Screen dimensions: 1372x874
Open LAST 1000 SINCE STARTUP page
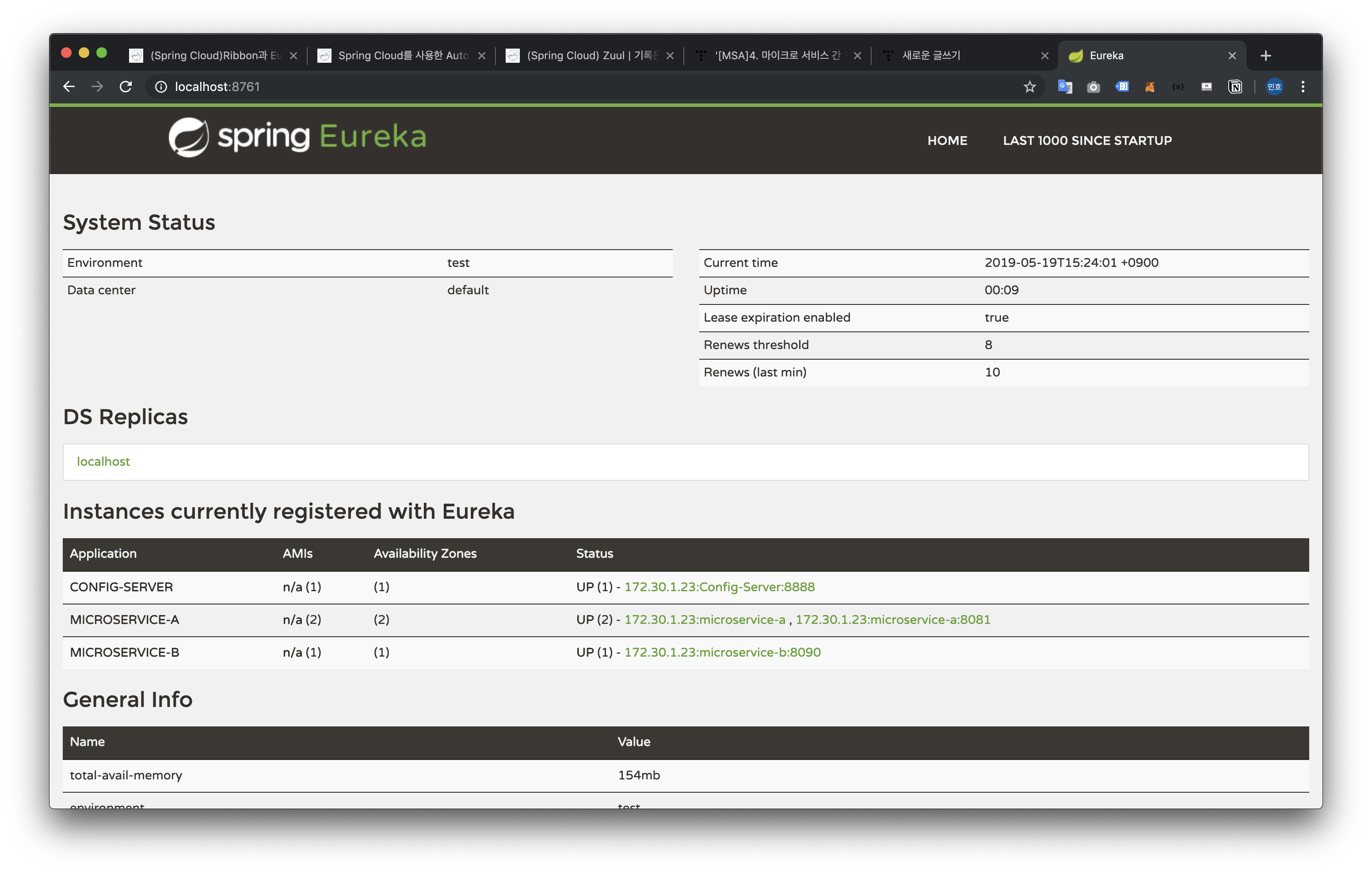[x=1086, y=141]
